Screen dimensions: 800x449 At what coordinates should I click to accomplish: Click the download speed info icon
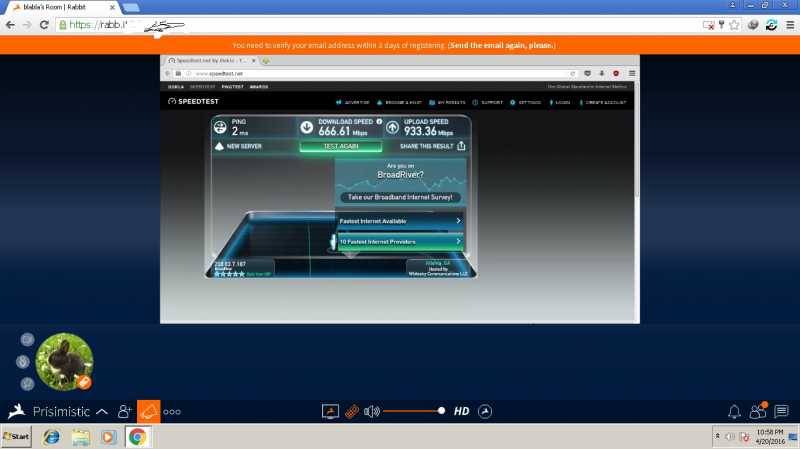tap(379, 121)
